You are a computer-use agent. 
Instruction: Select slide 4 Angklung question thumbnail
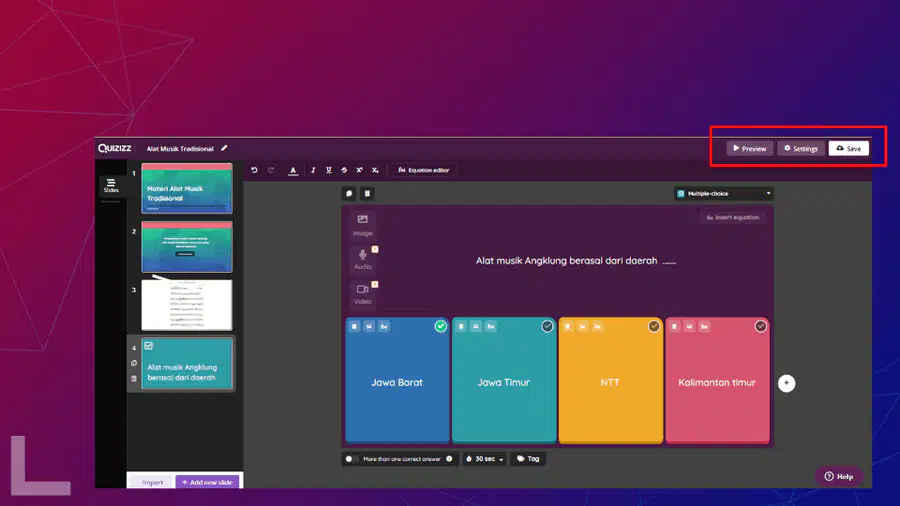(x=187, y=364)
